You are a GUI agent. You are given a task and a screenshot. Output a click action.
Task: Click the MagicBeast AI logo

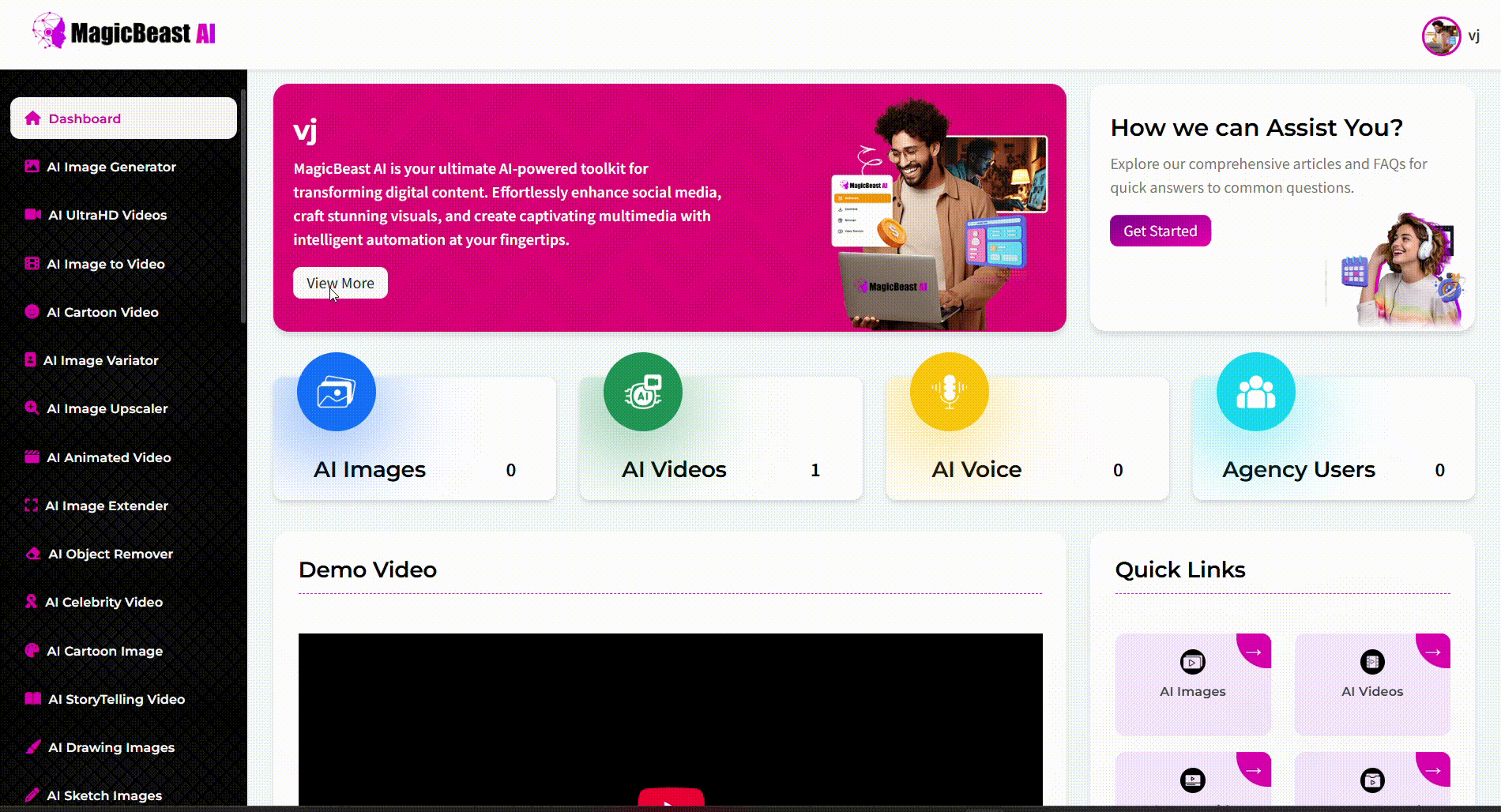coord(124,32)
